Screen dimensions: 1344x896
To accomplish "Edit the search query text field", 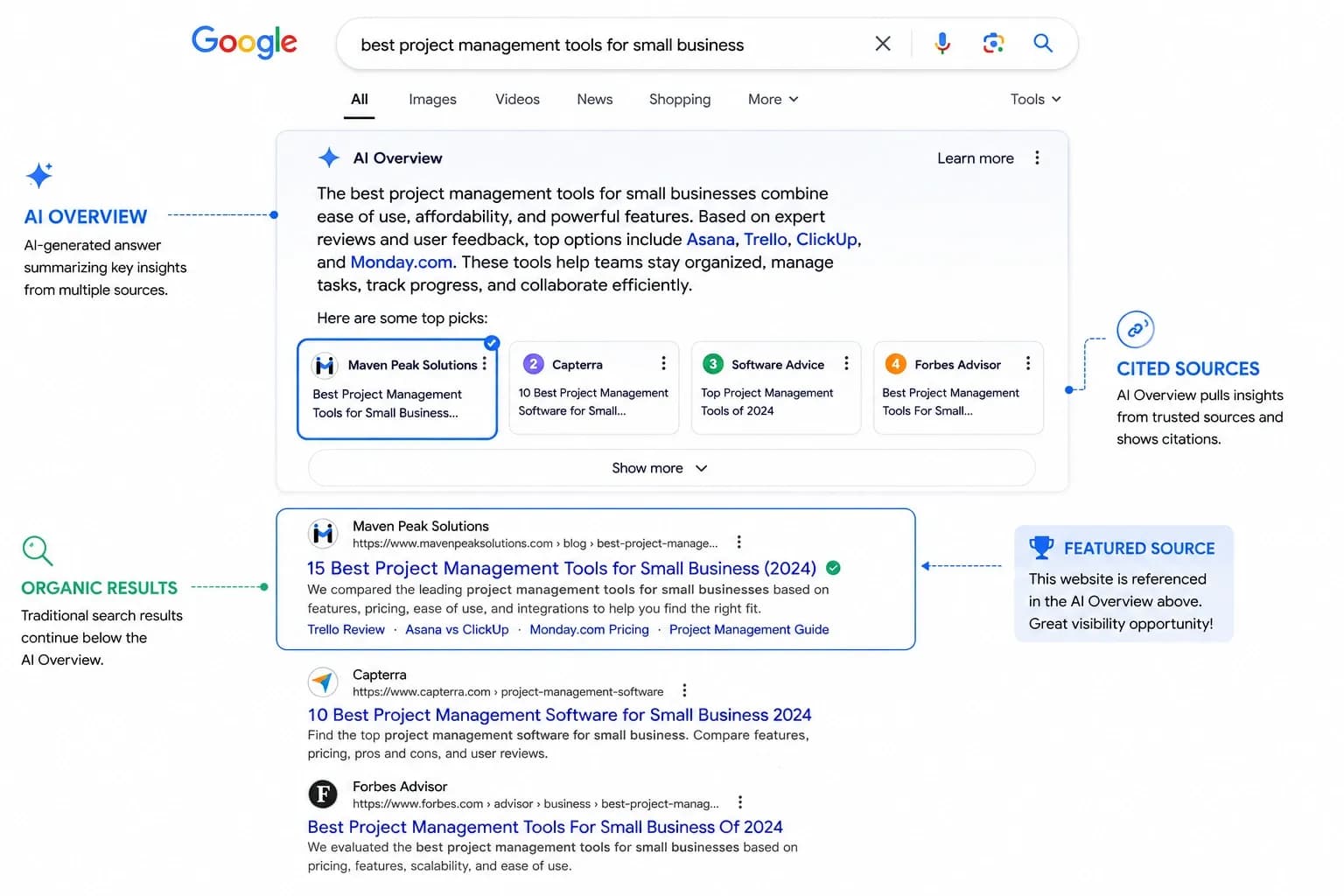I will (552, 45).
